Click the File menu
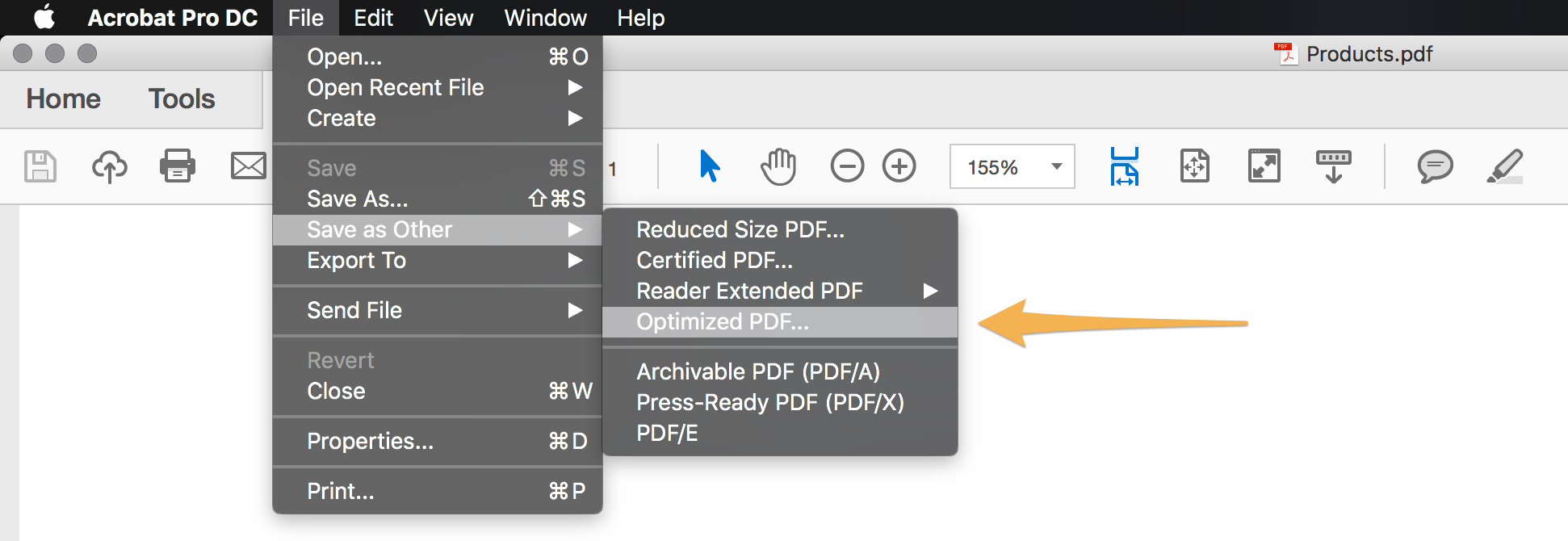1568x541 pixels. coord(305,18)
